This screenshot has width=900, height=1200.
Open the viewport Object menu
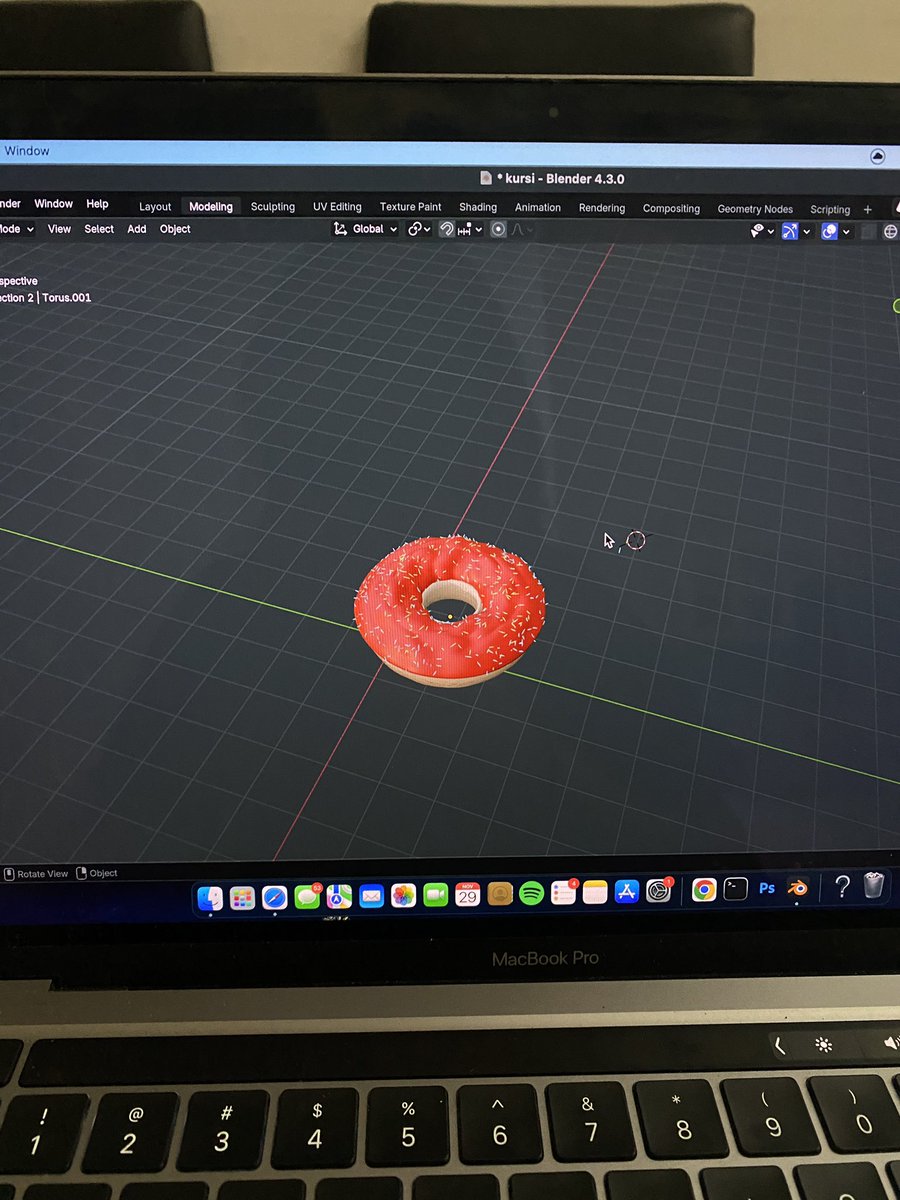click(x=175, y=229)
